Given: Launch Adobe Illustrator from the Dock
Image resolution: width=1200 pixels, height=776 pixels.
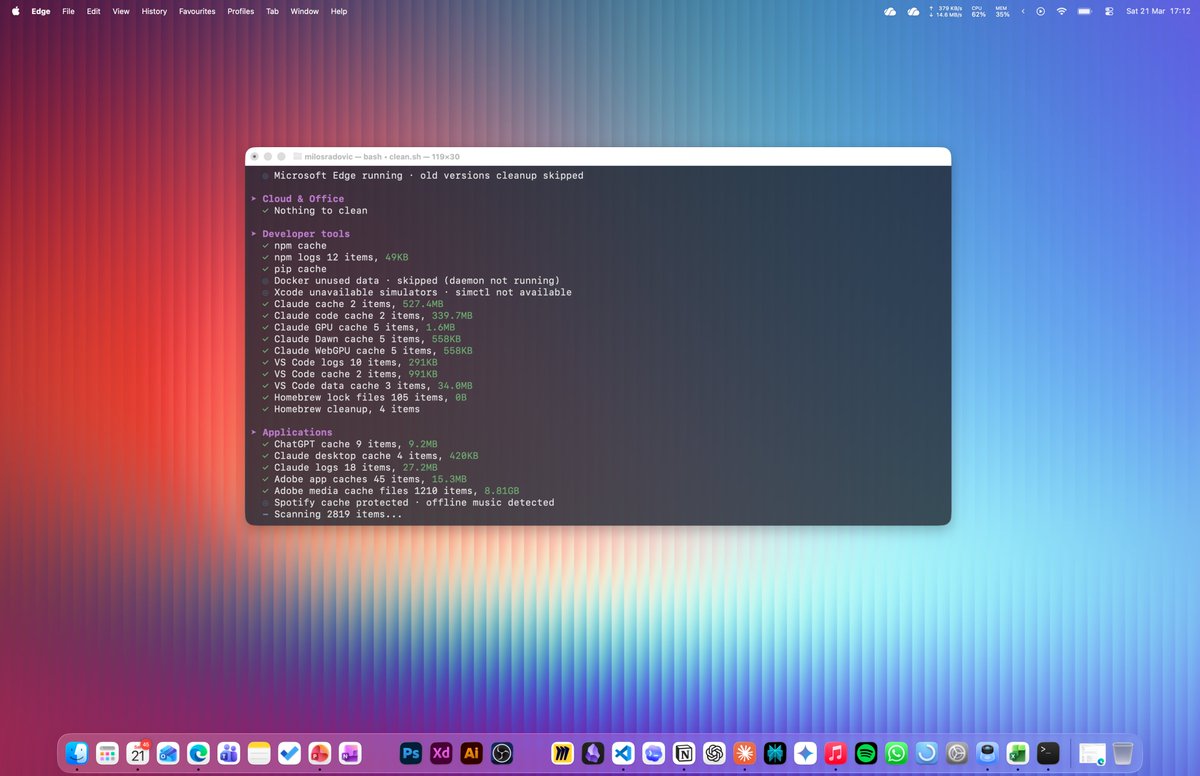Looking at the screenshot, I should 471,753.
